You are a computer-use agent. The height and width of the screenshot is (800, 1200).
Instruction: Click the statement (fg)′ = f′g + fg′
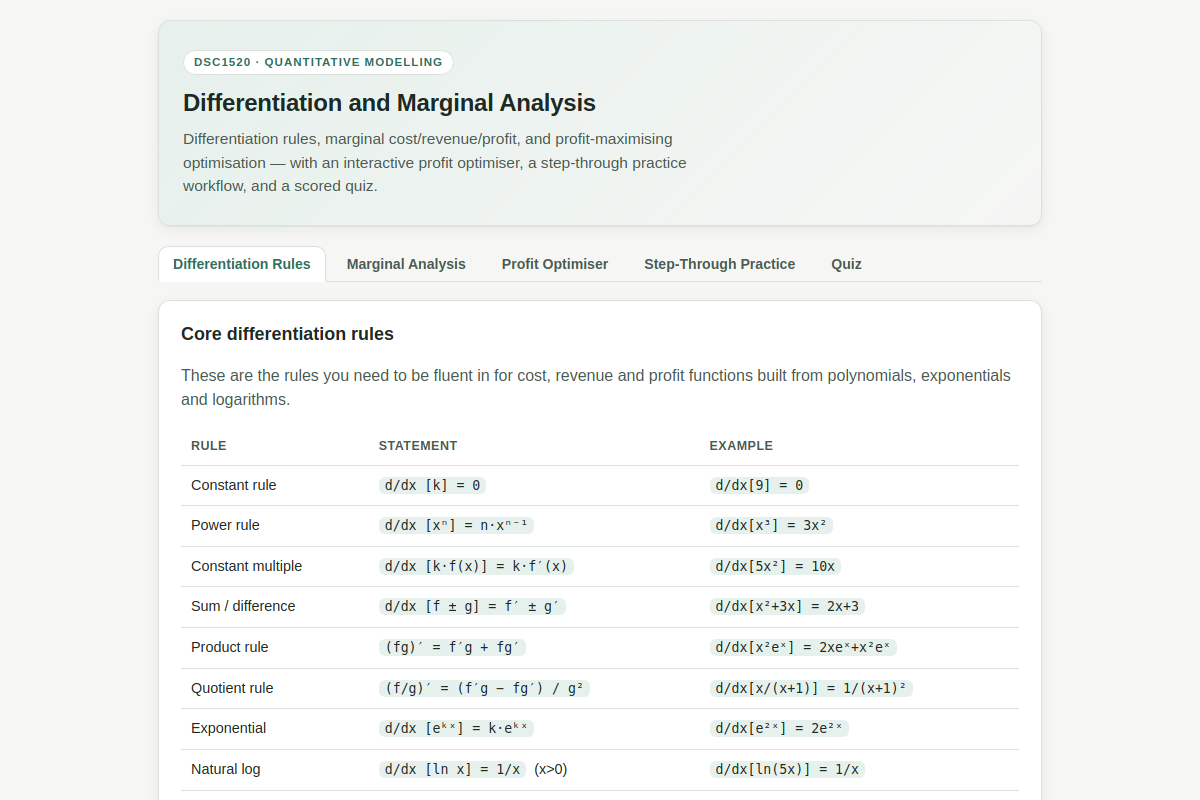pyautogui.click(x=452, y=647)
